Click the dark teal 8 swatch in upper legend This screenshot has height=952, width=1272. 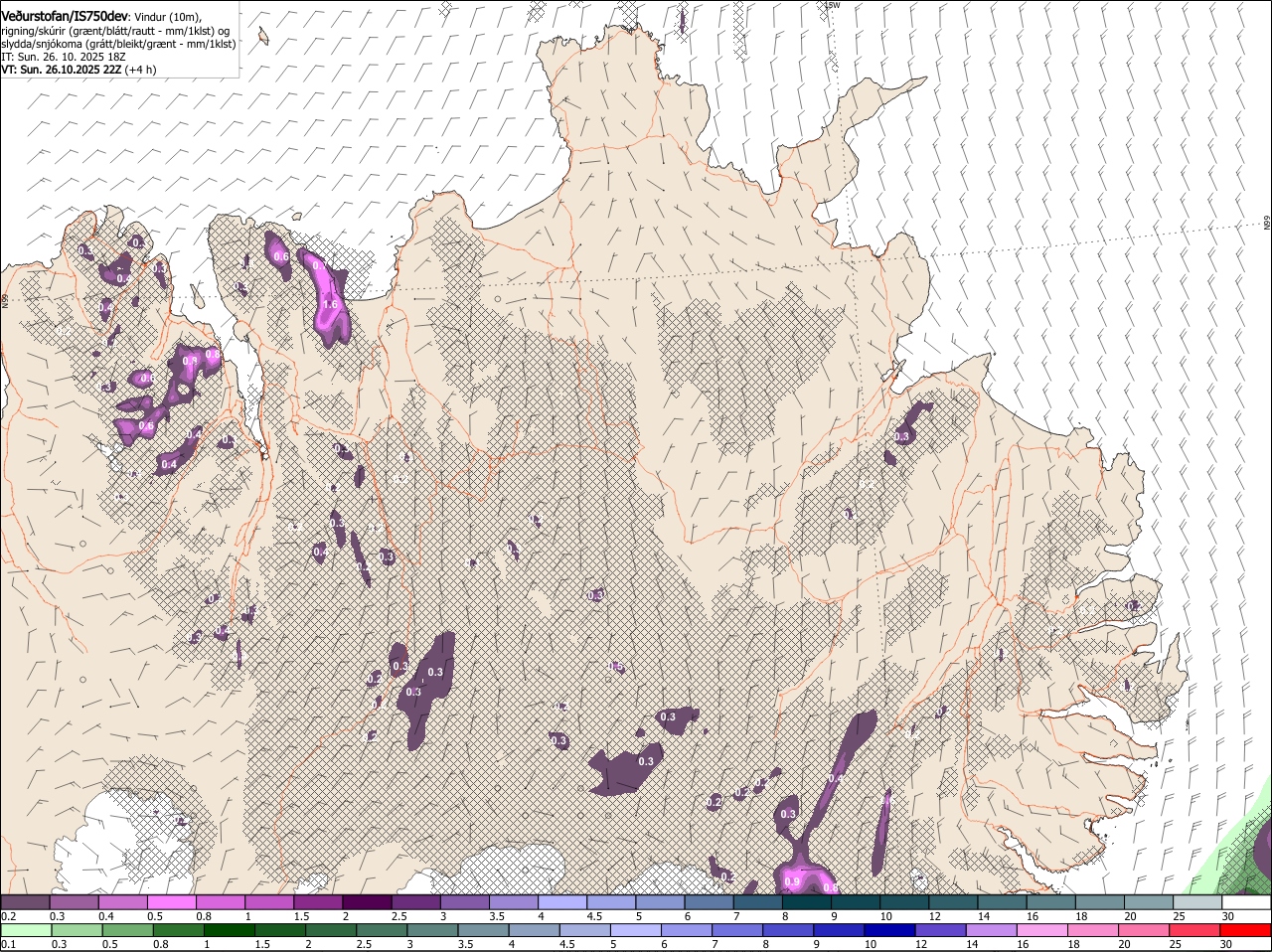pos(807,902)
